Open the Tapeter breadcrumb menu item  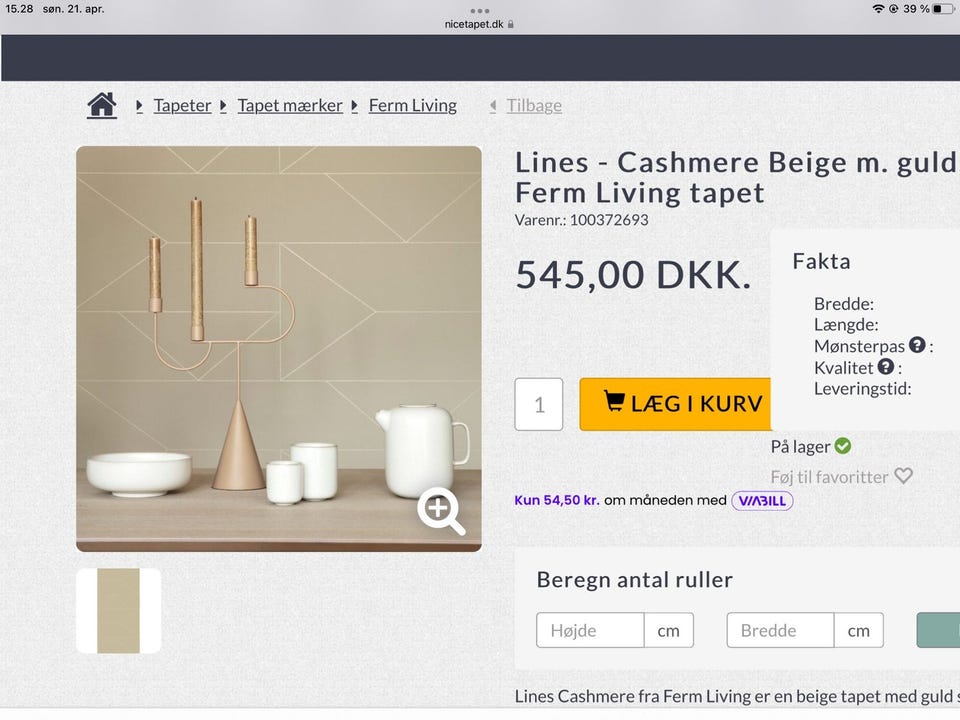pos(182,105)
